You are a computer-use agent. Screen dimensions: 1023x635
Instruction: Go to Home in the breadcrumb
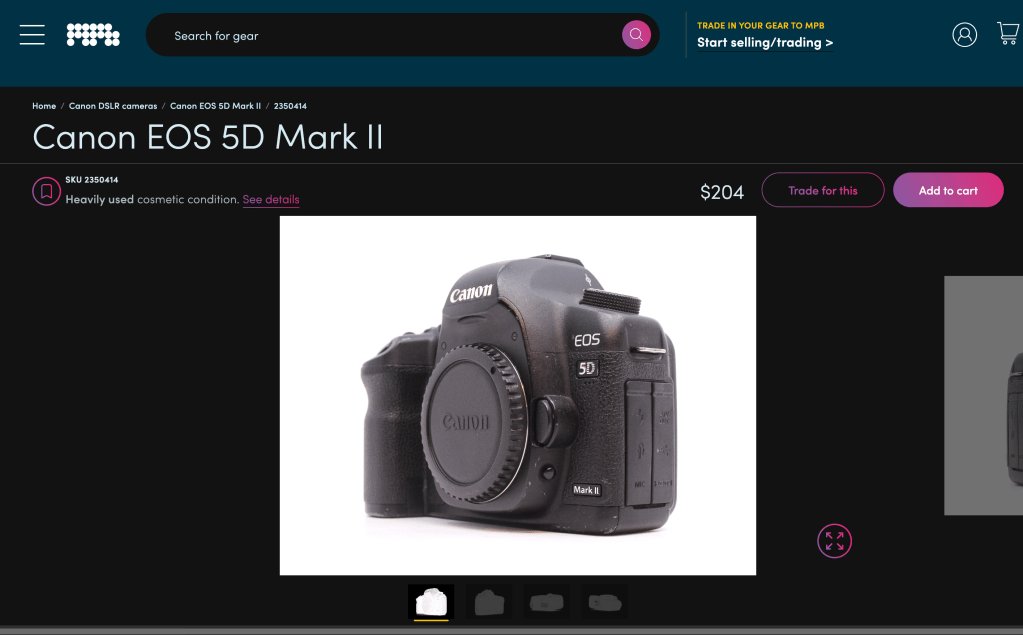click(44, 106)
